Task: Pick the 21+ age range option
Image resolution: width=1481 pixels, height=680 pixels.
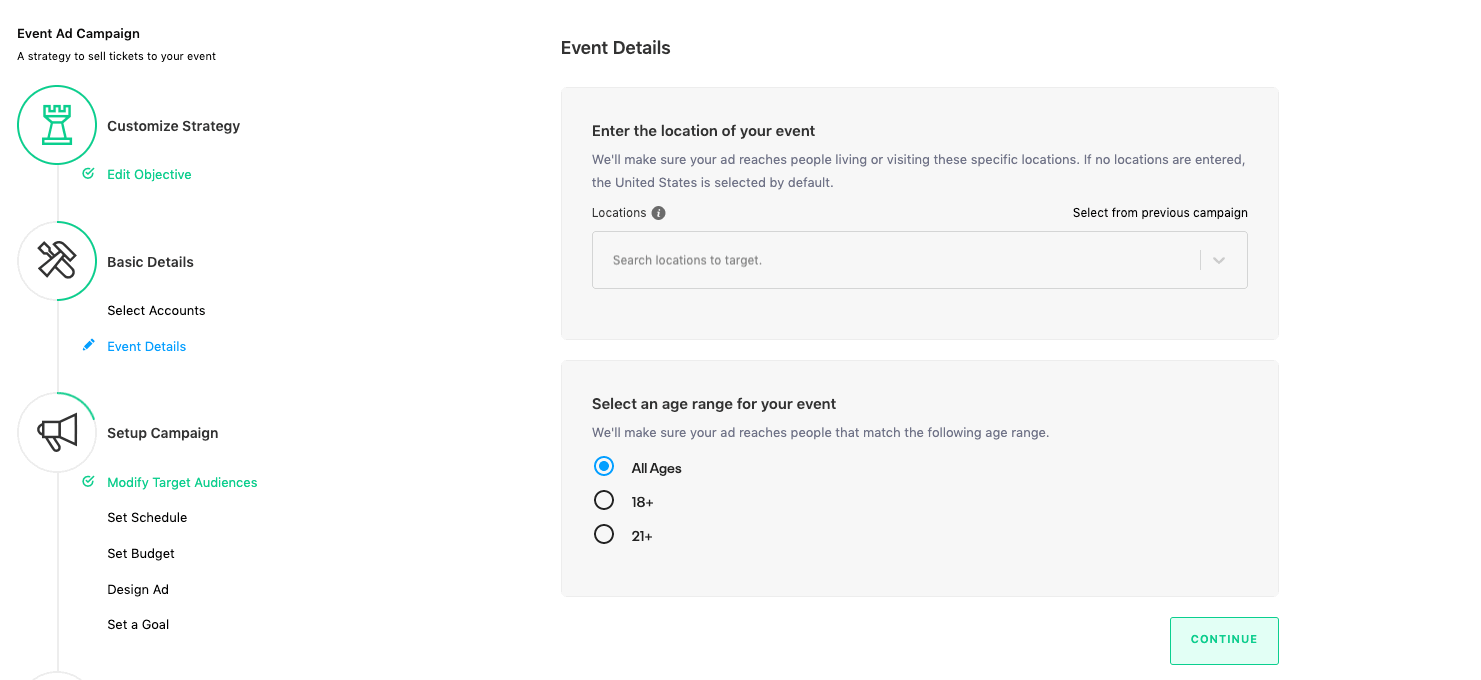Action: pos(604,535)
